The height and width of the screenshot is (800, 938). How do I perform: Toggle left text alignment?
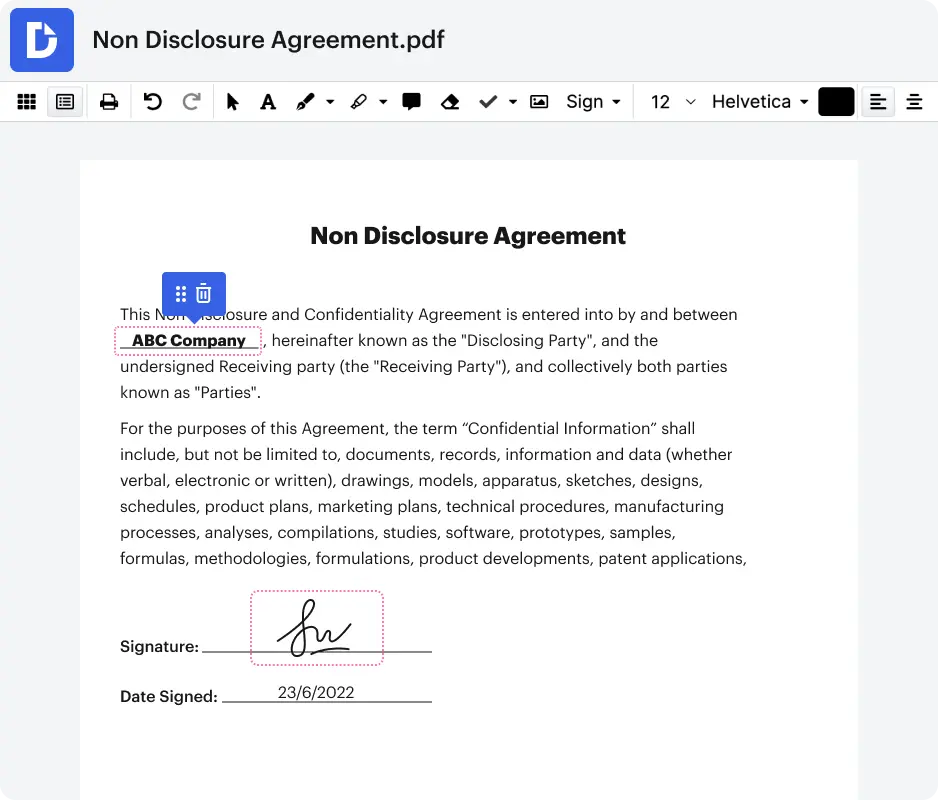[x=878, y=102]
